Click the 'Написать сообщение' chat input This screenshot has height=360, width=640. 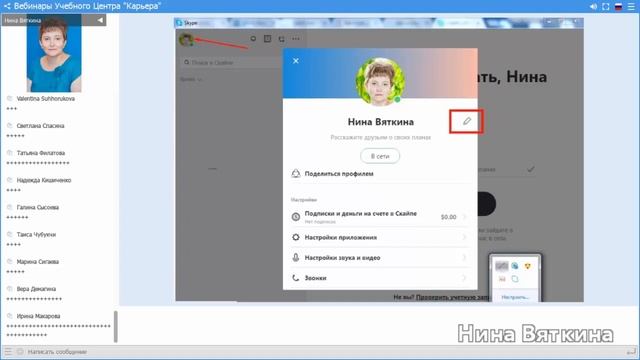coord(322,352)
